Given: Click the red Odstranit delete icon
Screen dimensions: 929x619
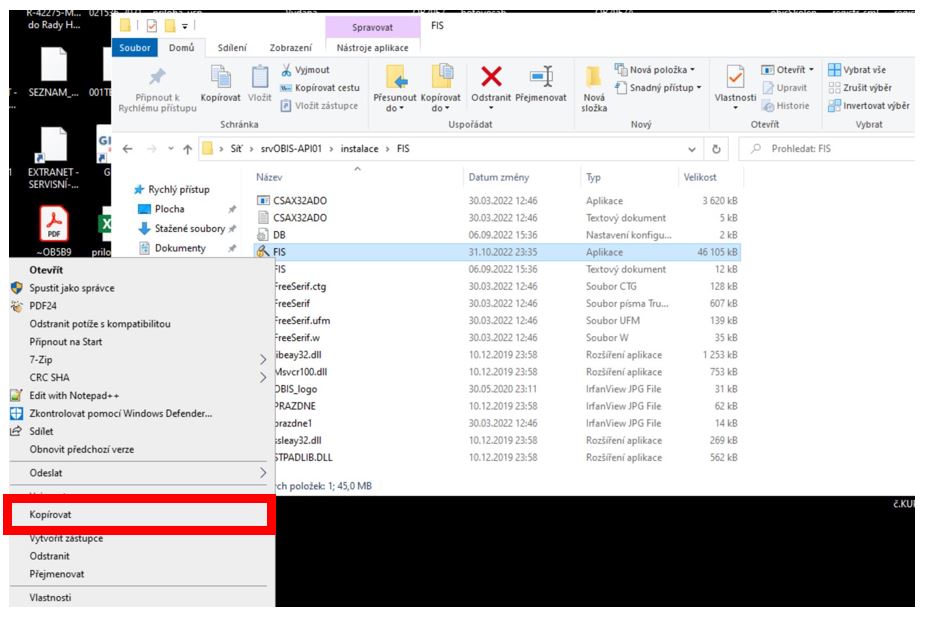Looking at the screenshot, I should click(x=491, y=76).
